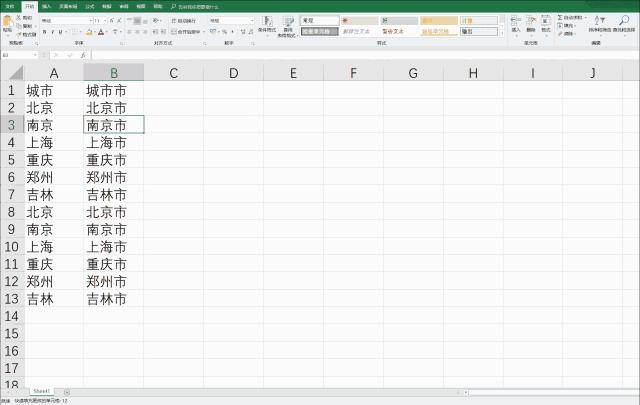Apply the gray 好 cell style swatch
The image size is (640, 405).
pos(399,20)
